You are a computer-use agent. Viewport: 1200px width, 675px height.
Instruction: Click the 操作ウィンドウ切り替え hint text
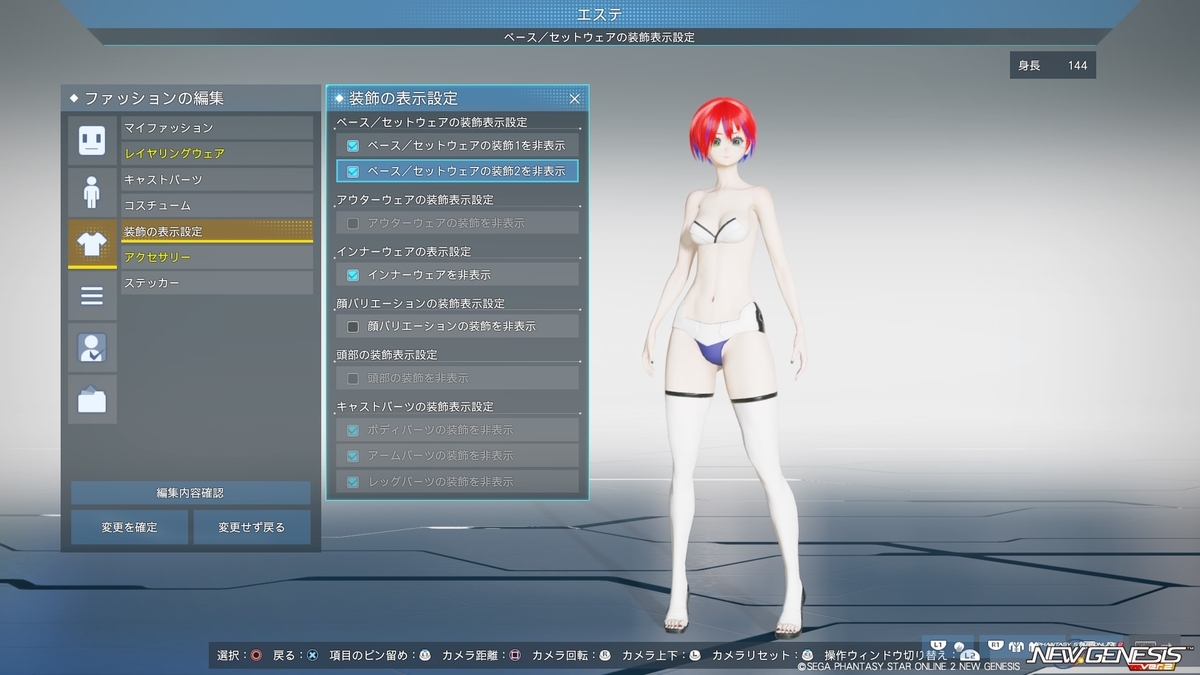click(885, 656)
